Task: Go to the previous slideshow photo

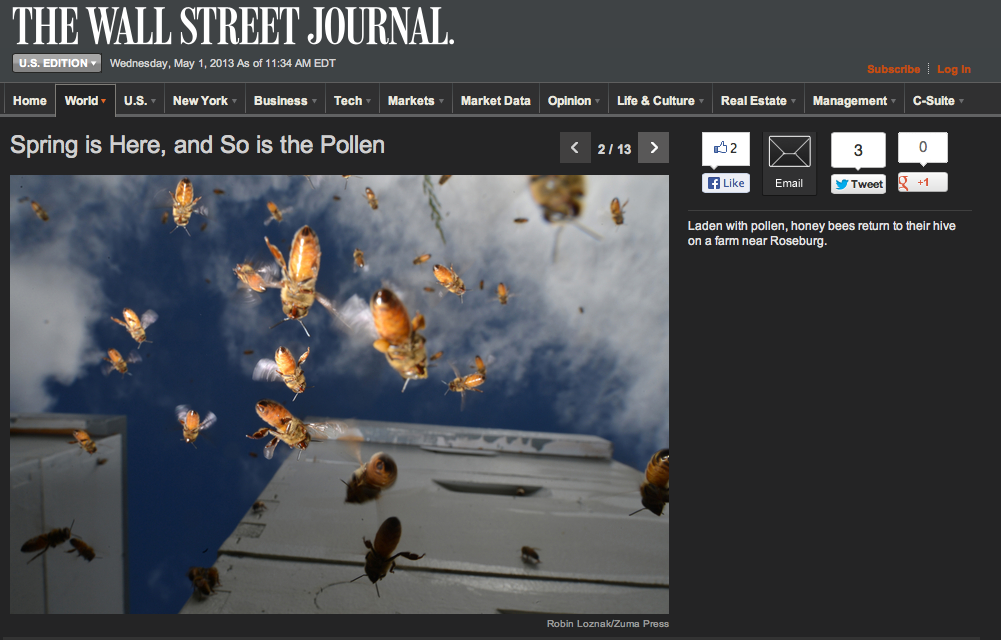Action: pos(575,148)
